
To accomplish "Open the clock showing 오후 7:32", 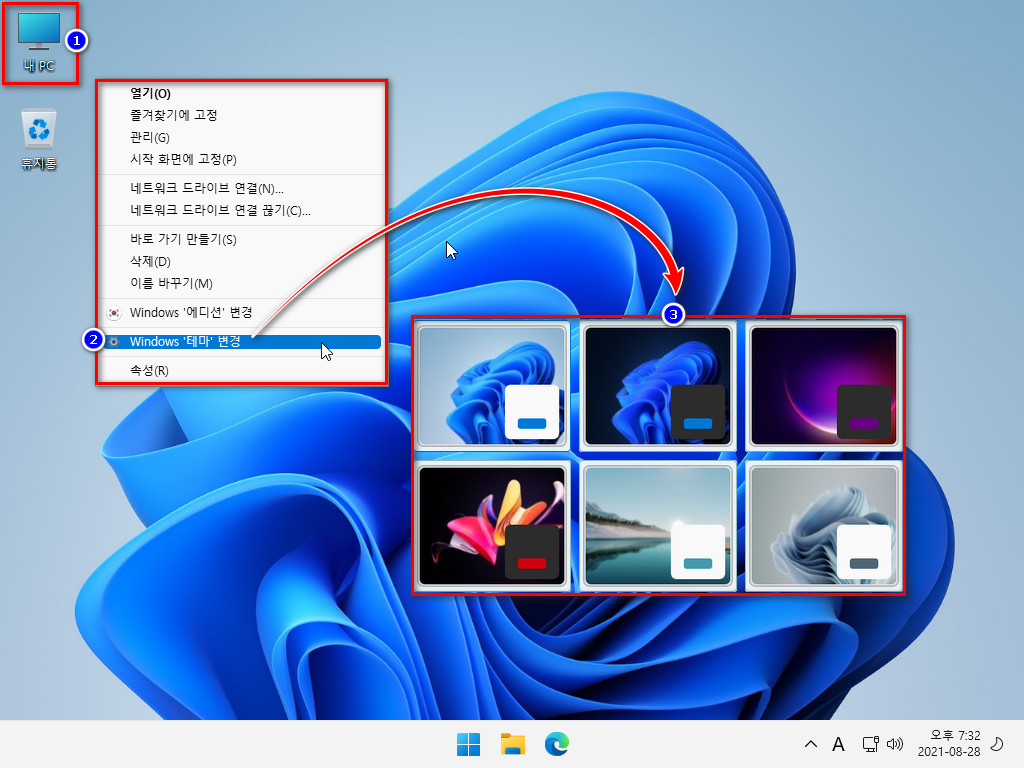I will coord(949,744).
